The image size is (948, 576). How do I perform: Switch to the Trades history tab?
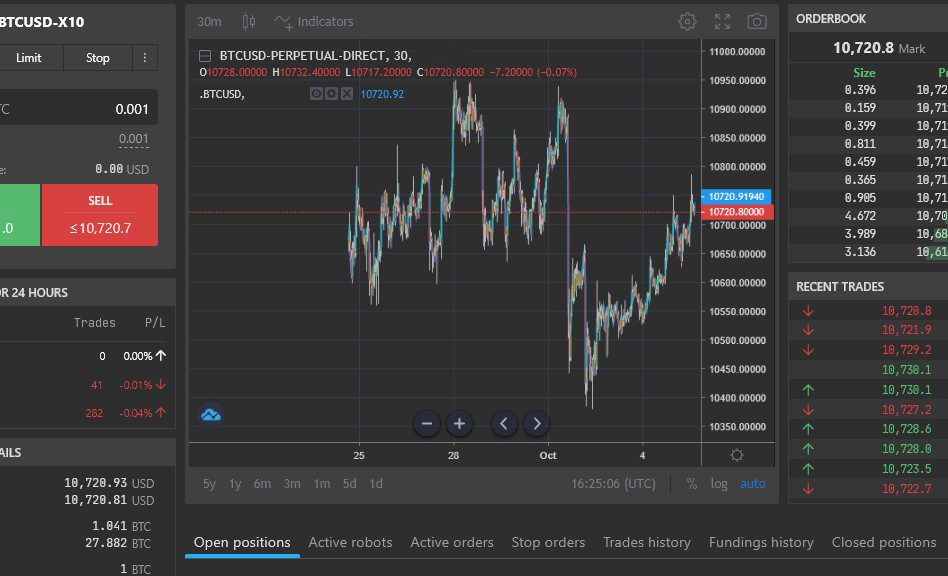tap(647, 542)
